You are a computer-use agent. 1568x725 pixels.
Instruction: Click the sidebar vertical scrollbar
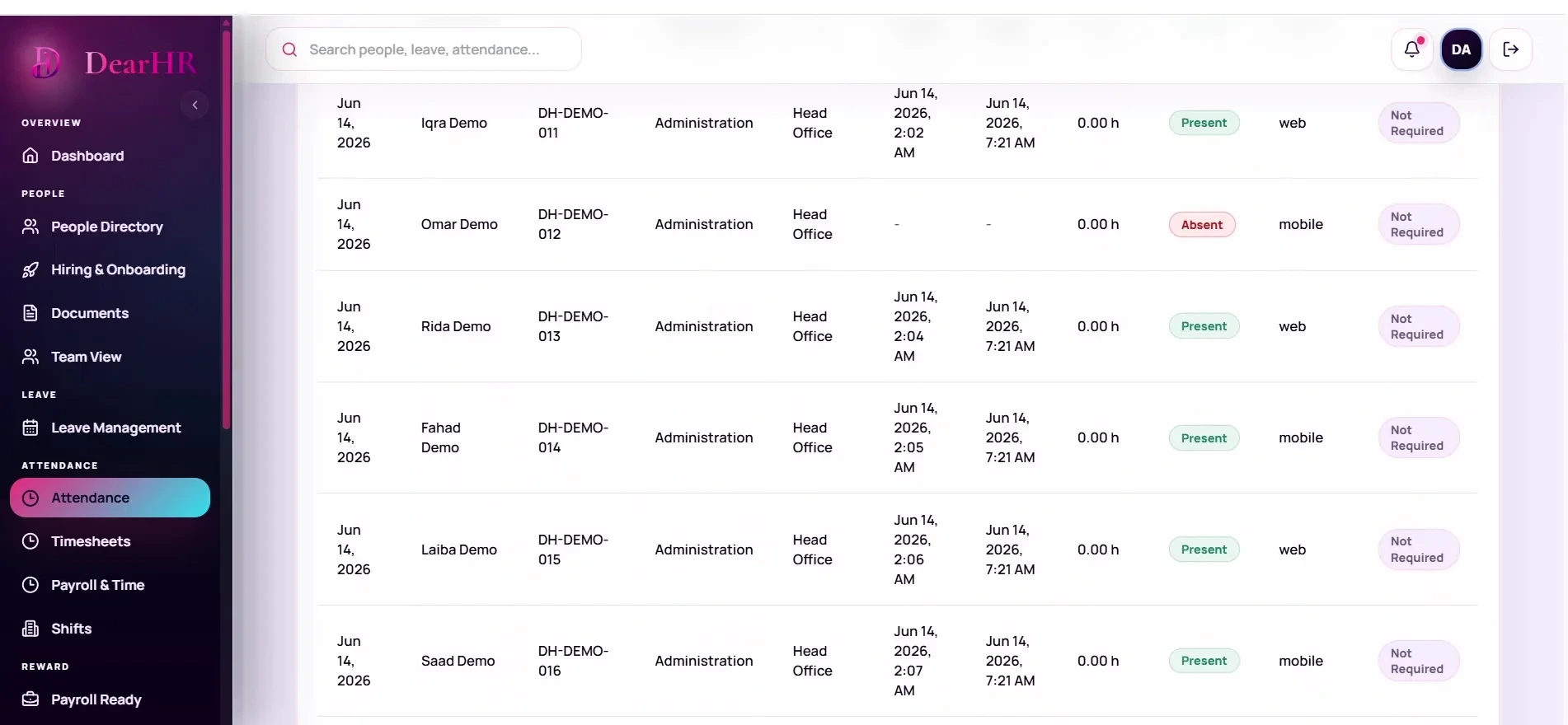226,222
